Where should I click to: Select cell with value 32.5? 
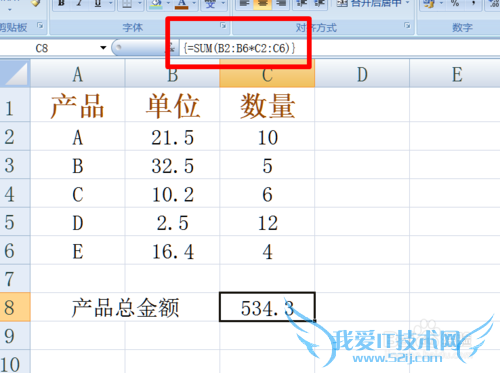pyautogui.click(x=172, y=165)
